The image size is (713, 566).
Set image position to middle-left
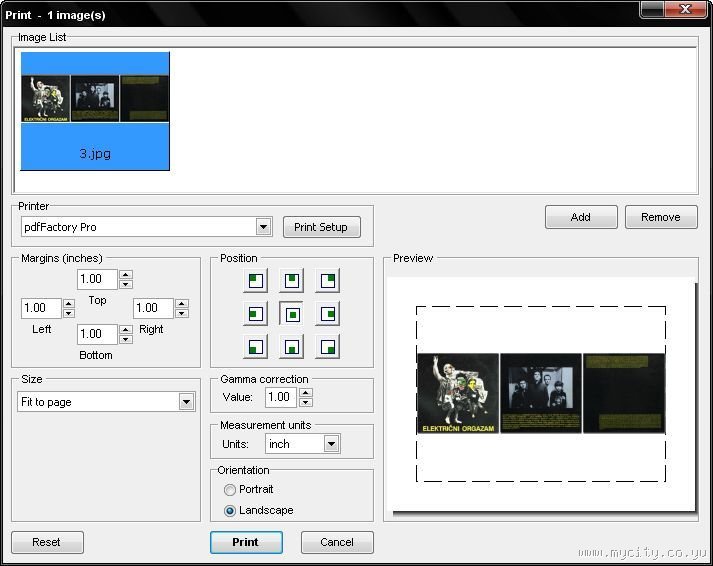[256, 314]
